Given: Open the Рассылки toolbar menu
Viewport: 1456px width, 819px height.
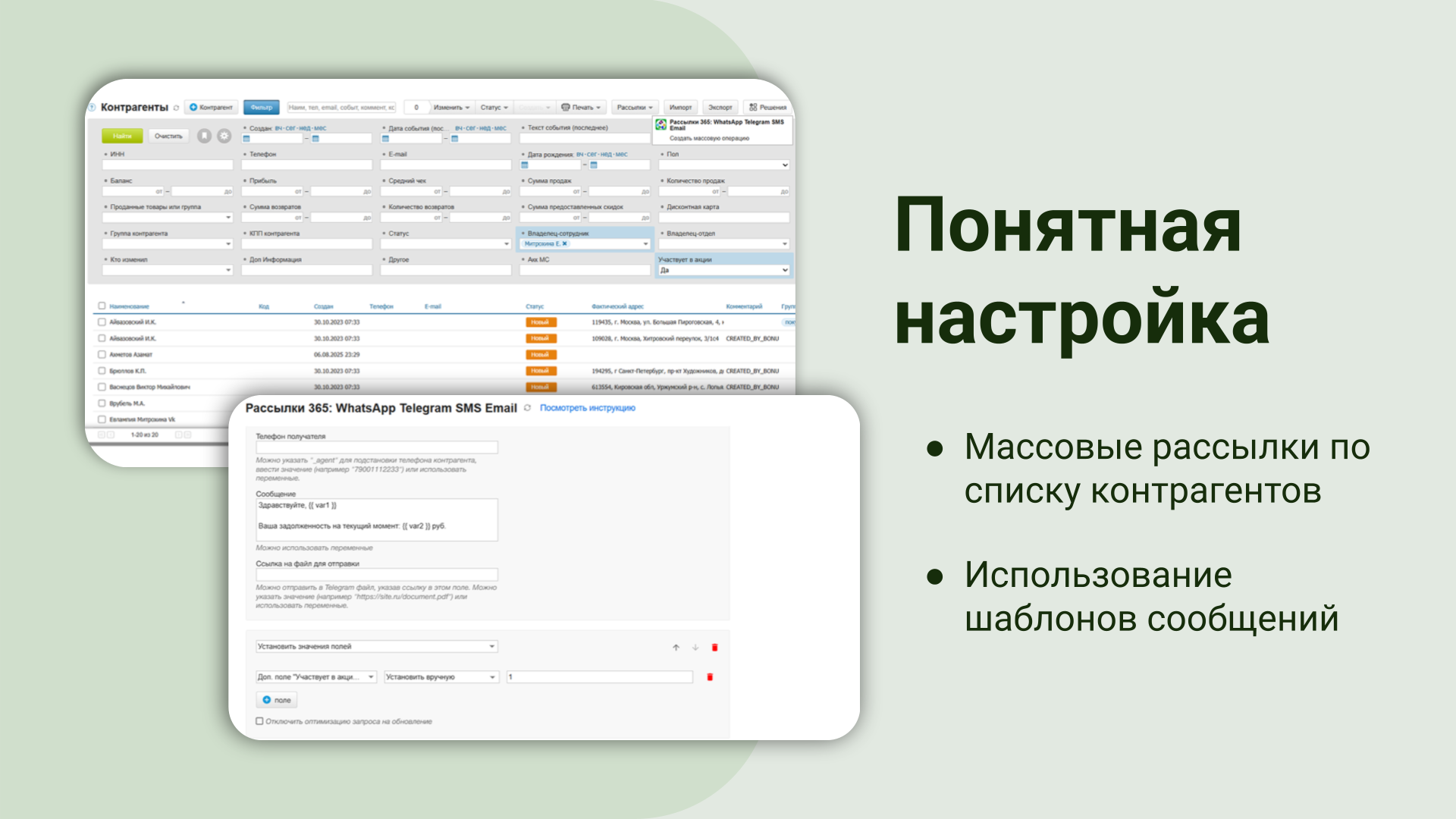Looking at the screenshot, I should coord(635,108).
